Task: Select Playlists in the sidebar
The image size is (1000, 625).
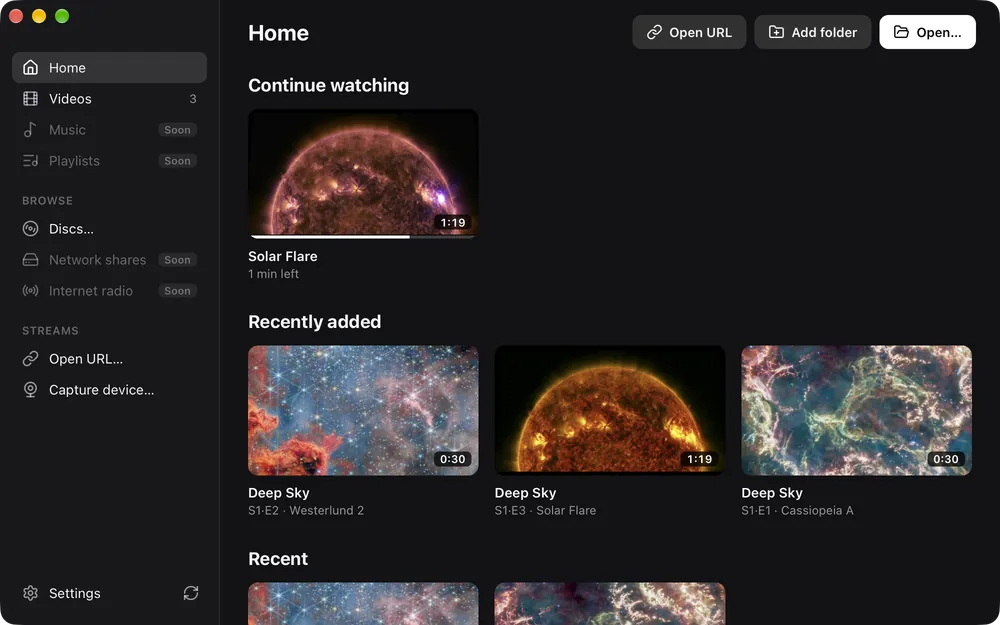Action: click(x=109, y=161)
